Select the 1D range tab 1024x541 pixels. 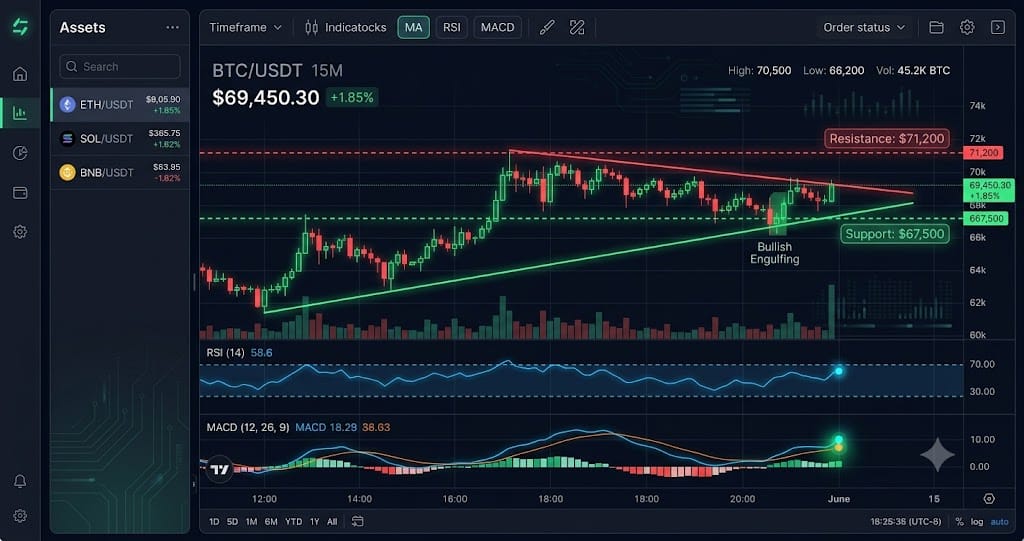tap(214, 521)
